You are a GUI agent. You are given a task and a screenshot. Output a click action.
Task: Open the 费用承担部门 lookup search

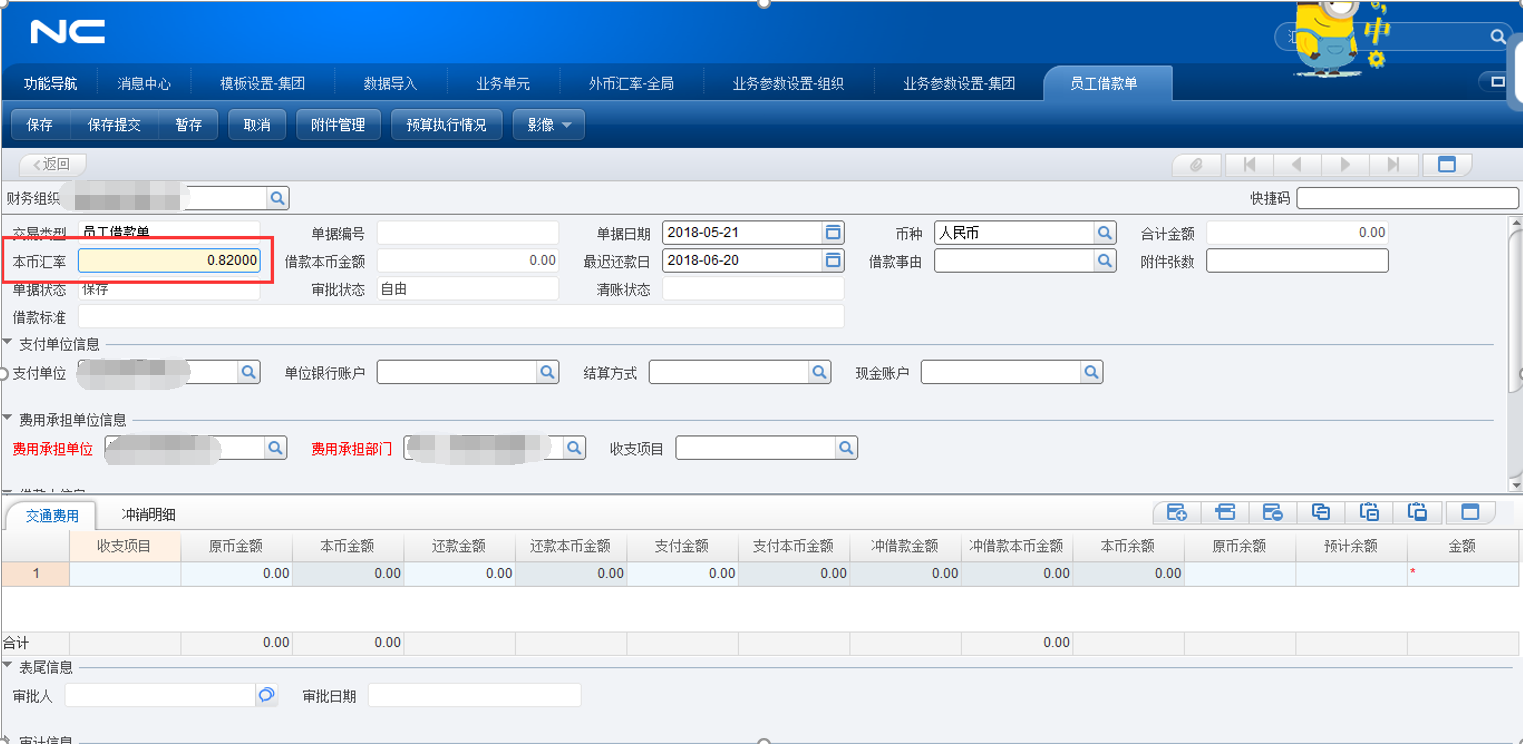574,448
